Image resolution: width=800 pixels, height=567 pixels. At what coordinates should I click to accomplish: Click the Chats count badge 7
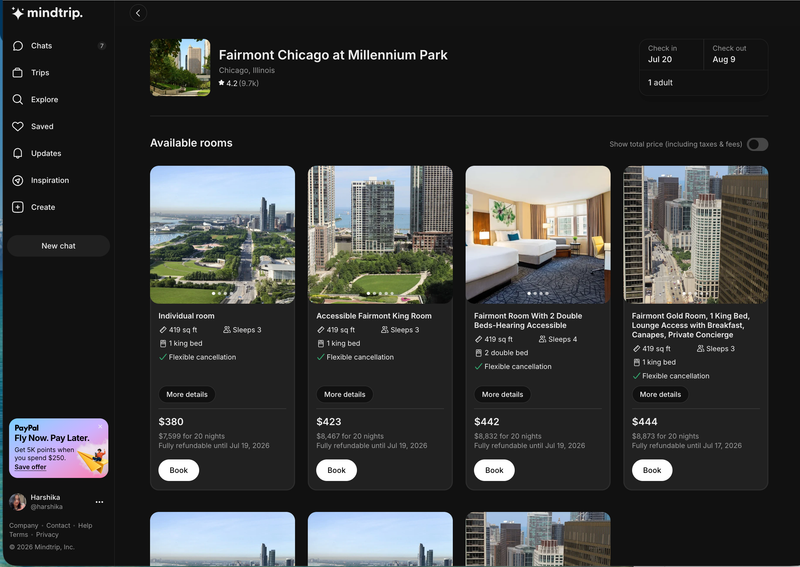tap(102, 46)
